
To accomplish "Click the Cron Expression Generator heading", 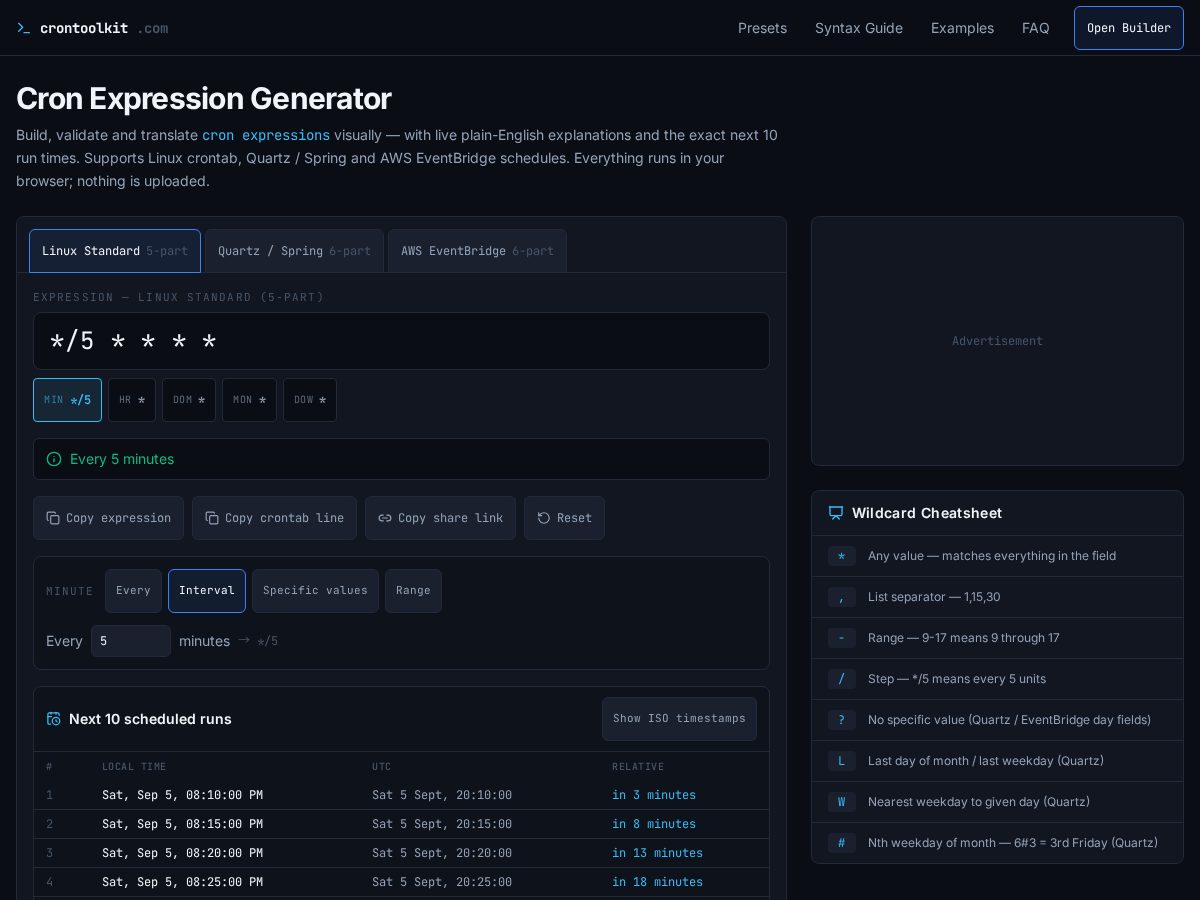I will click(203, 99).
